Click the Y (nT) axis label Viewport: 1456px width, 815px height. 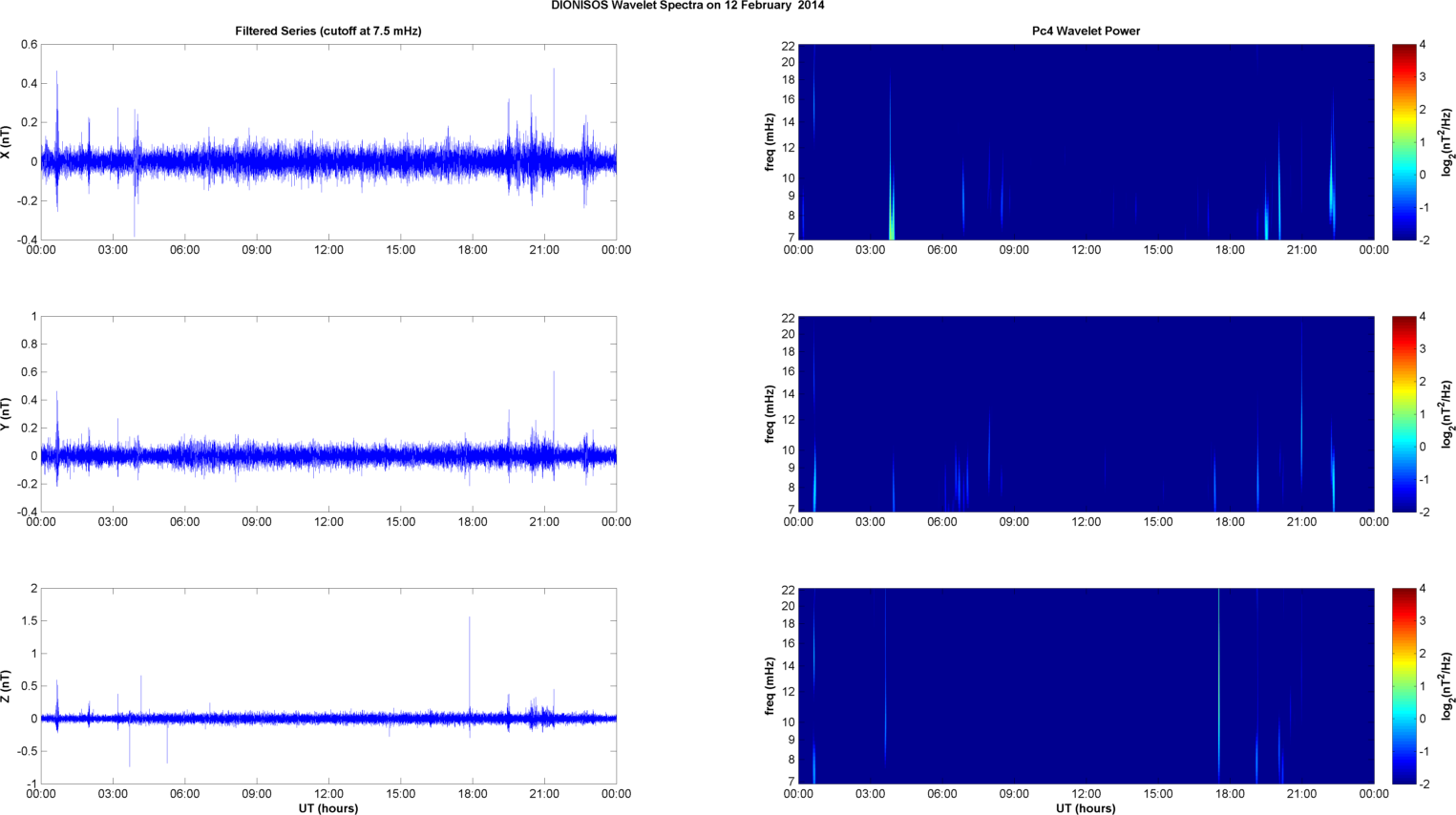pos(6,414)
